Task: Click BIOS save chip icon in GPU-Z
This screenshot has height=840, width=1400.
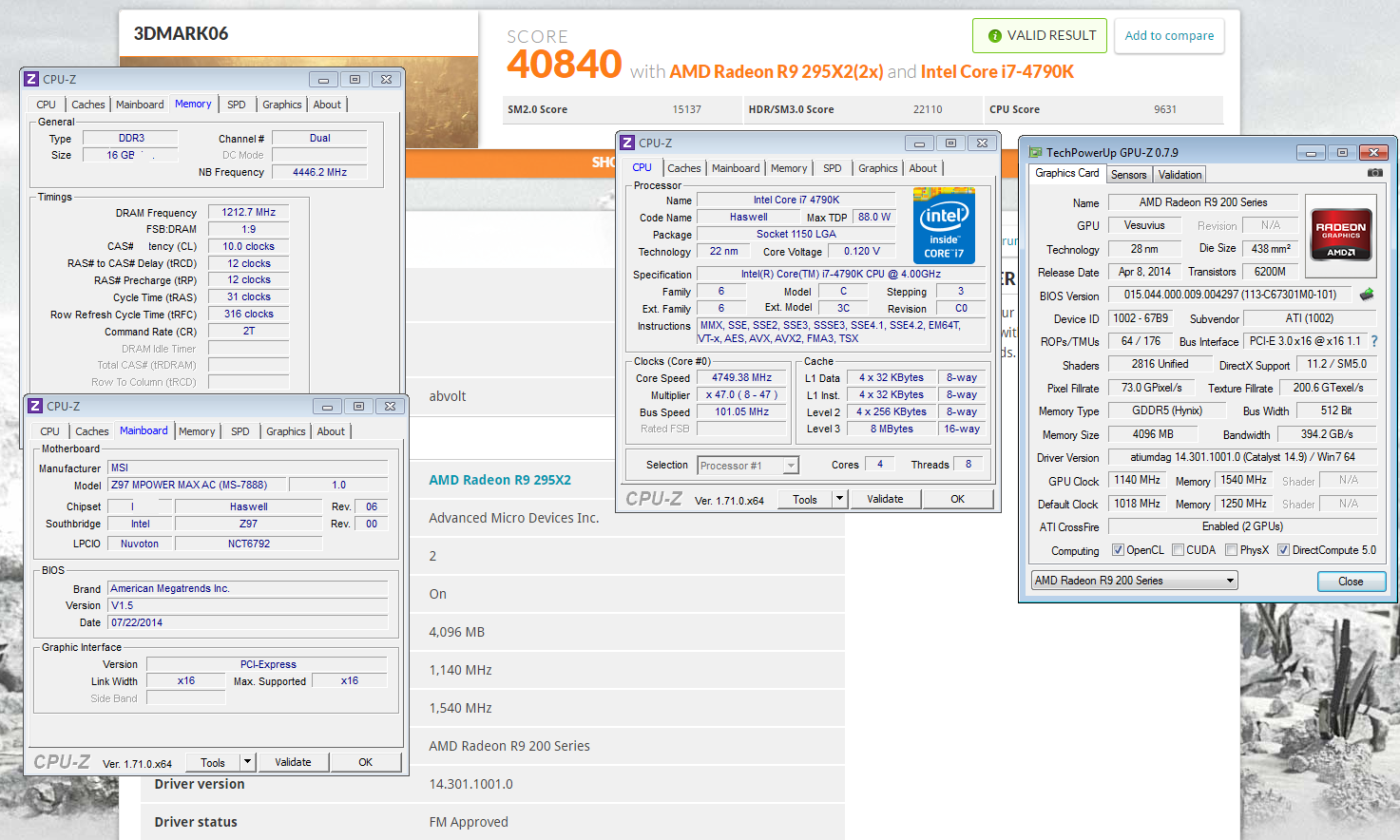Action: [x=1367, y=295]
